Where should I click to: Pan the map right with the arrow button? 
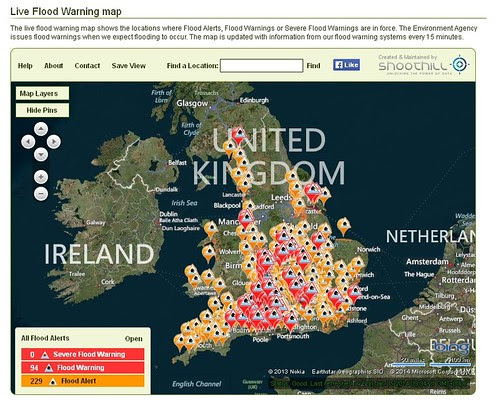[54, 142]
